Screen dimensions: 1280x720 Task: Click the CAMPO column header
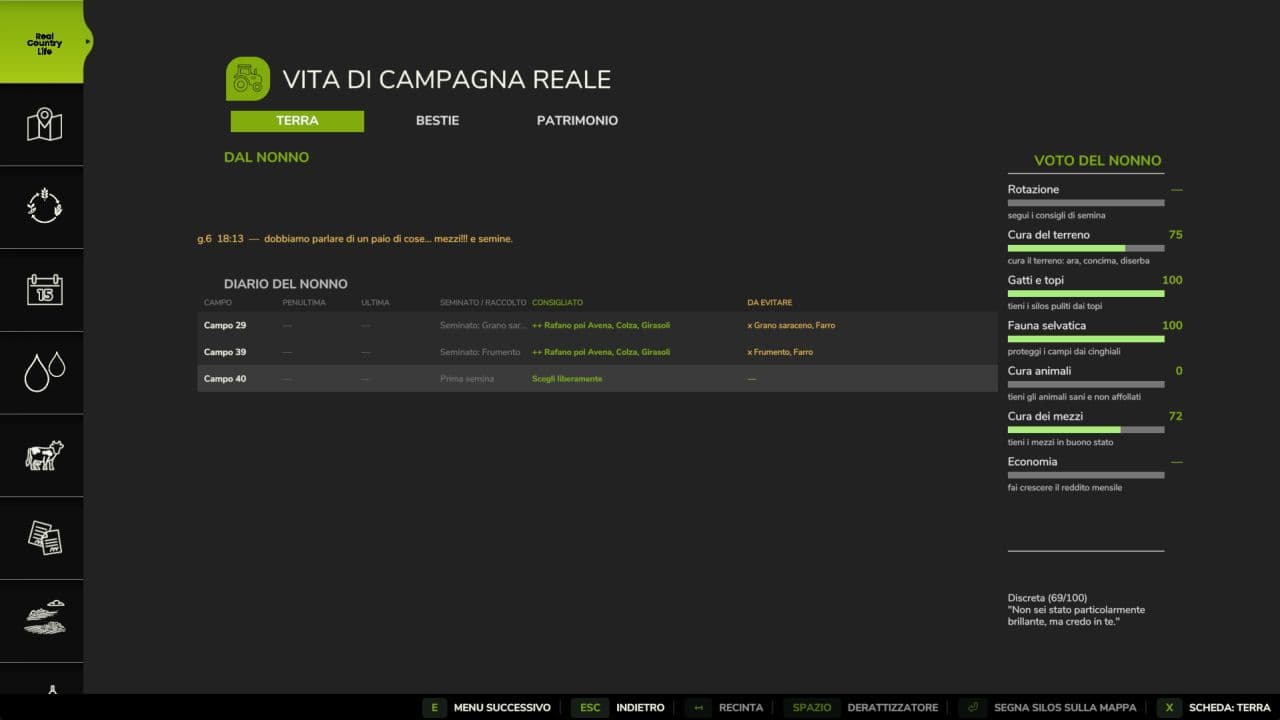(x=218, y=303)
